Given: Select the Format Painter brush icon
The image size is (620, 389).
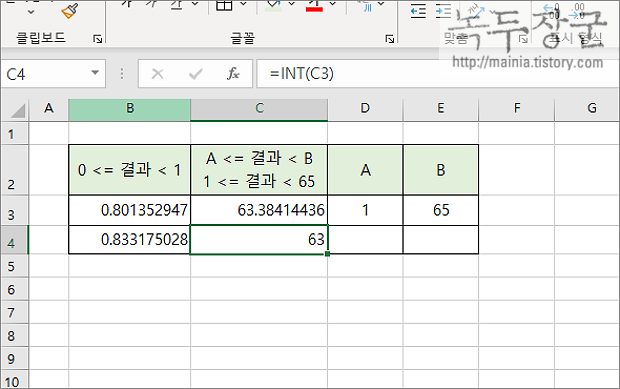Looking at the screenshot, I should click(x=70, y=11).
